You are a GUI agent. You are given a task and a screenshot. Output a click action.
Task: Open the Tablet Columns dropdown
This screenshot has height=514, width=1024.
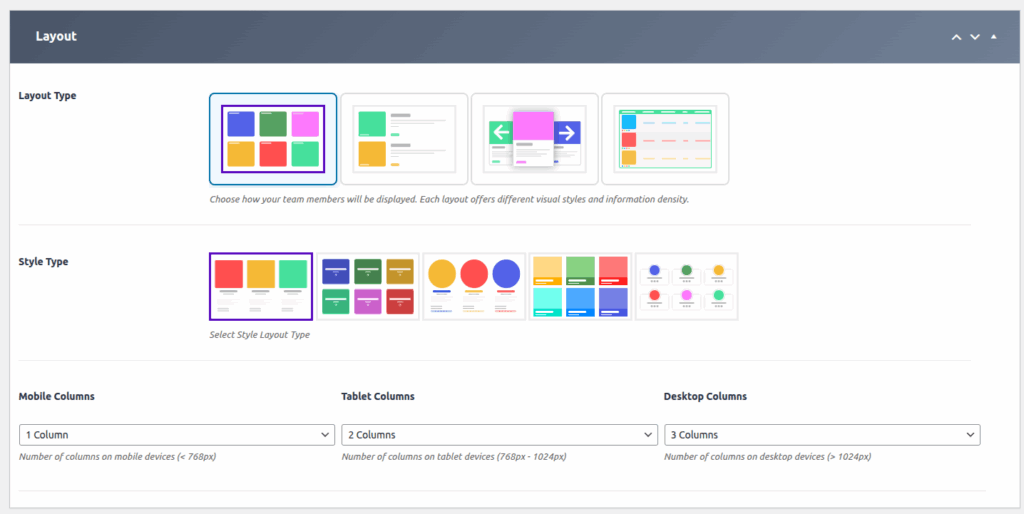[x=499, y=435]
